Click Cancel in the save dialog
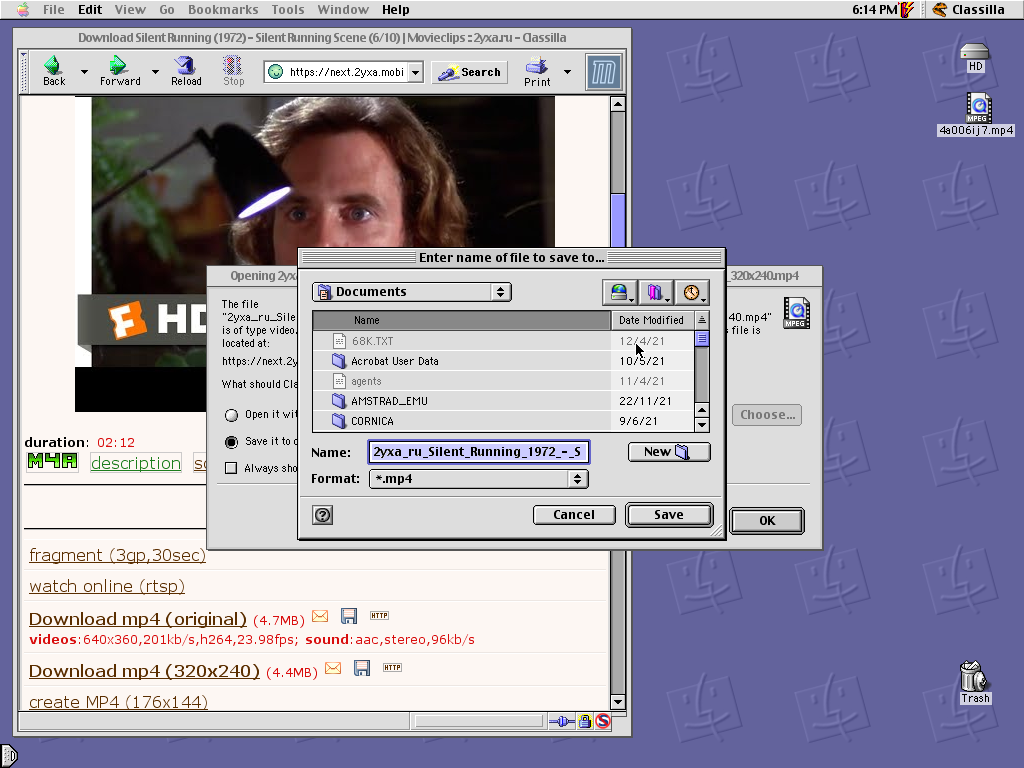The width and height of the screenshot is (1024, 768). tap(574, 515)
